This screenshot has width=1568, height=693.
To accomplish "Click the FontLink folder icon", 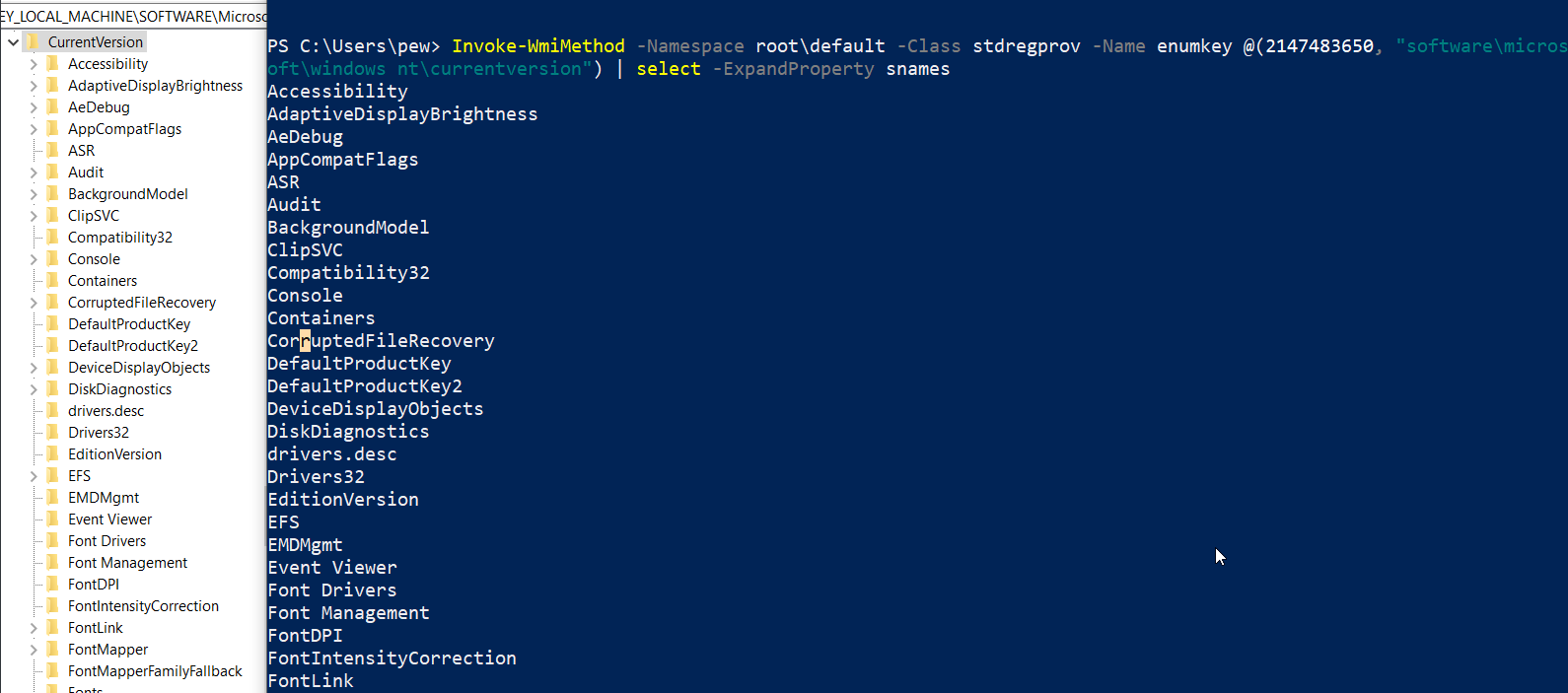I will click(x=53, y=627).
